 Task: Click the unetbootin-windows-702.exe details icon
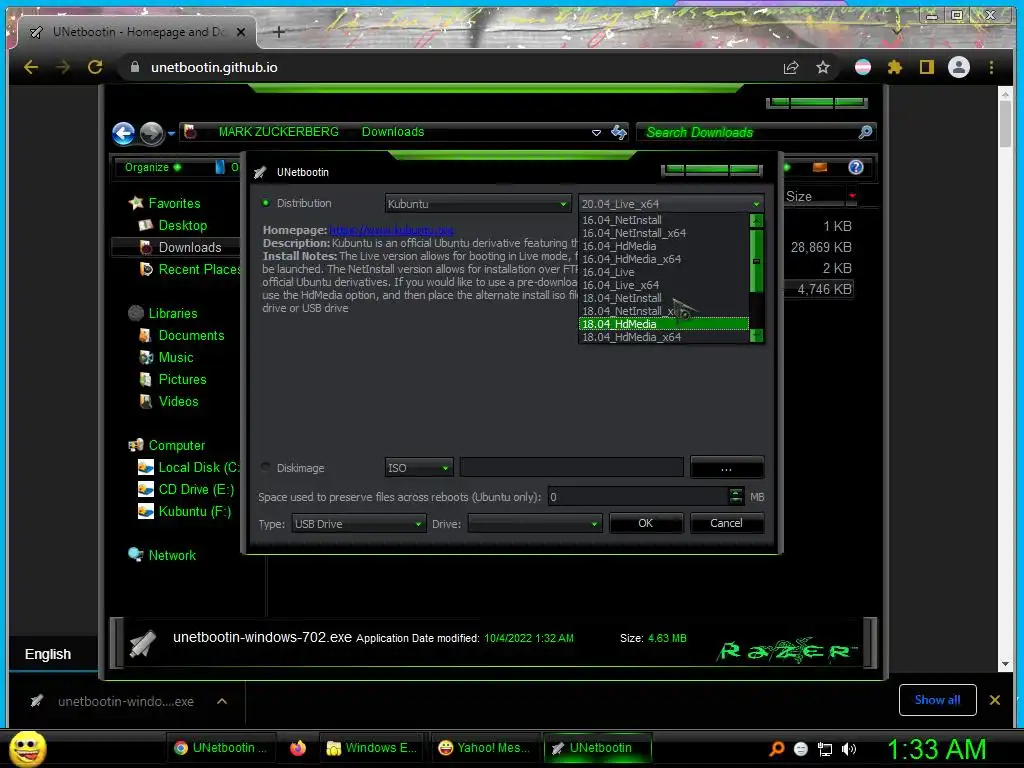(142, 643)
